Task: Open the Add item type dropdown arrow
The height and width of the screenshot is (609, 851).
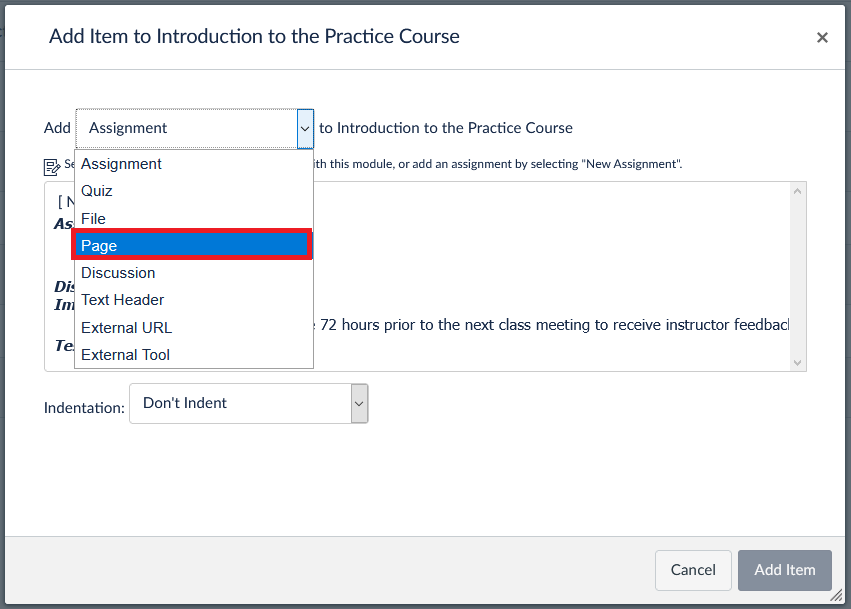Action: pyautogui.click(x=305, y=129)
